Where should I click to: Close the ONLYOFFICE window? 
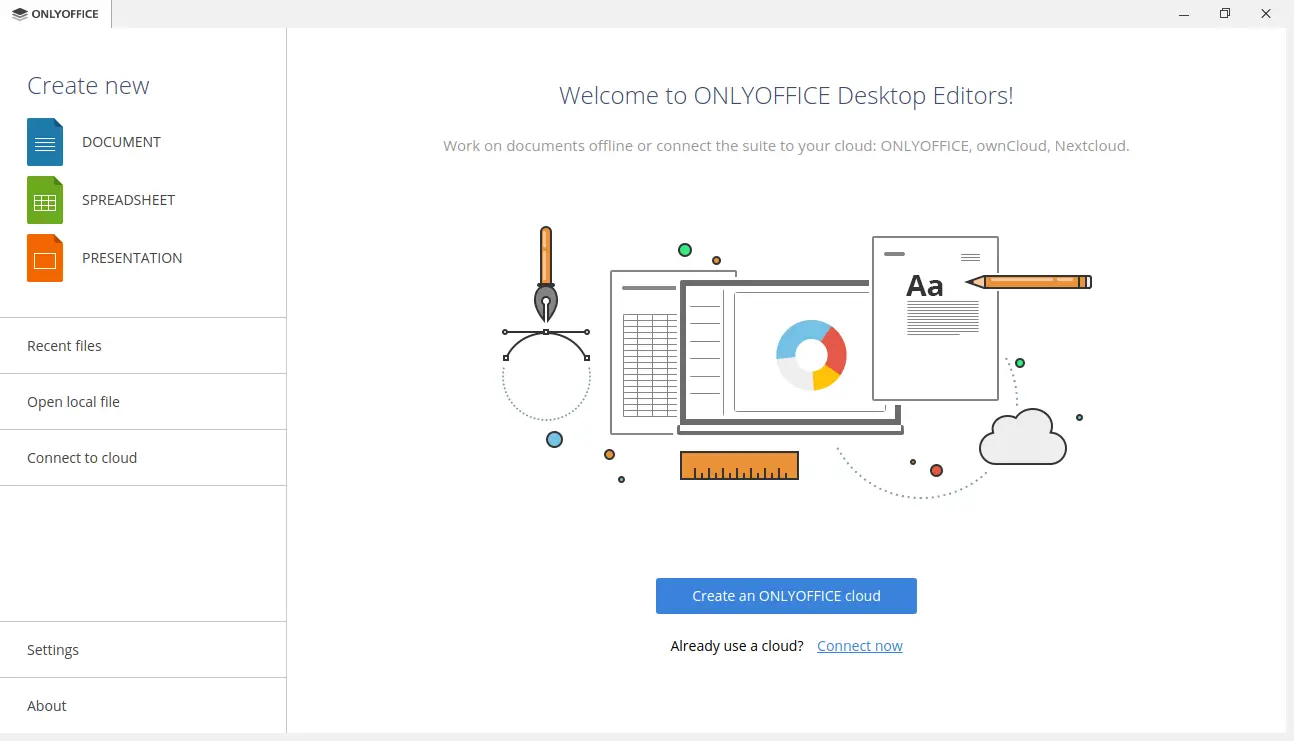click(x=1266, y=14)
